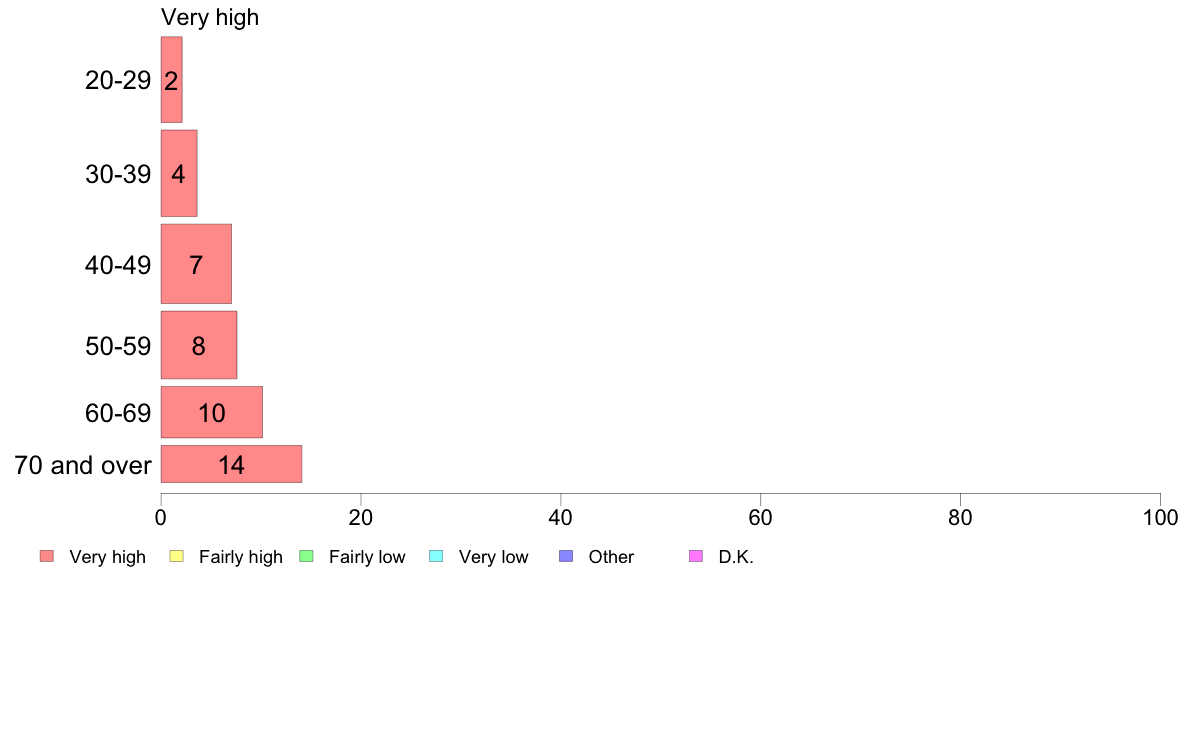Click the Very high chart title
Screen dimensions: 1188x736
click(210, 17)
